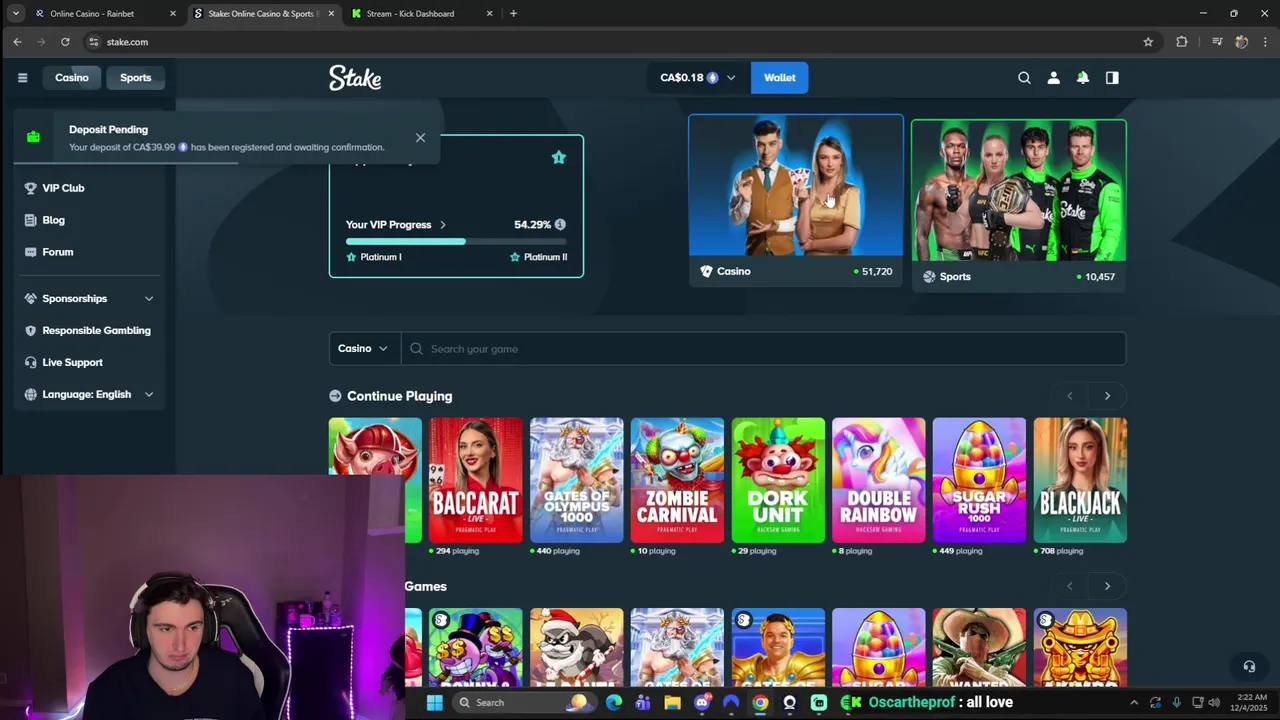Screen dimensions: 1280x720
Task: Click the Stake logo
Action: [x=355, y=78]
